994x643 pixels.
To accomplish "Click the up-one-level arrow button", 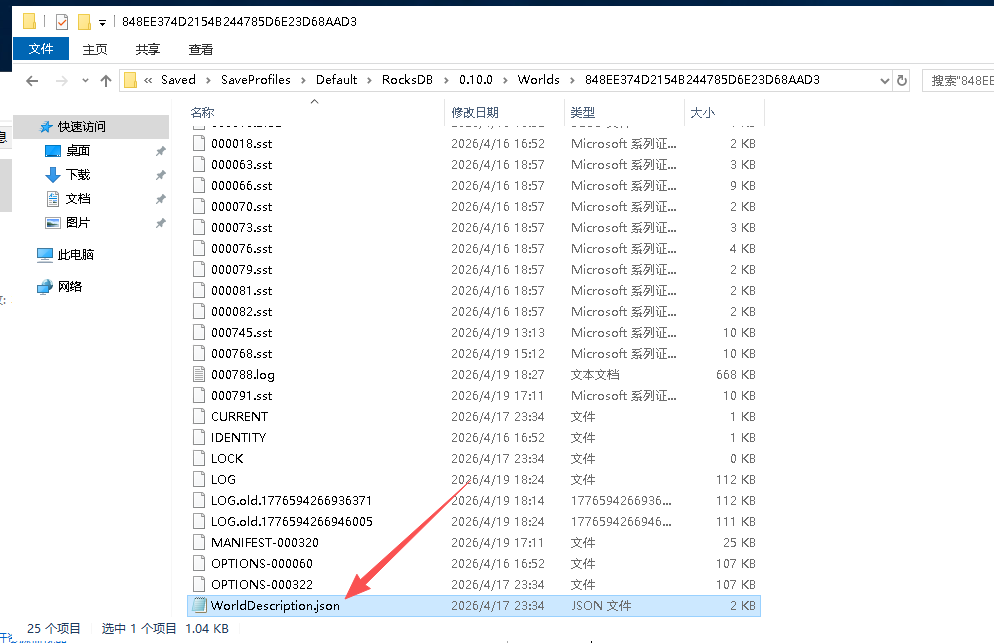I will click(x=106, y=81).
